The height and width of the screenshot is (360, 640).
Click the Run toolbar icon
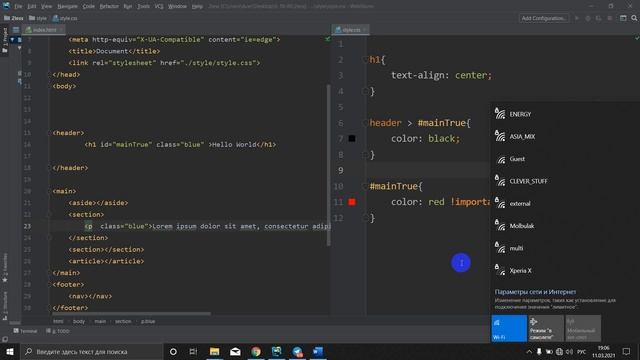(x=577, y=18)
